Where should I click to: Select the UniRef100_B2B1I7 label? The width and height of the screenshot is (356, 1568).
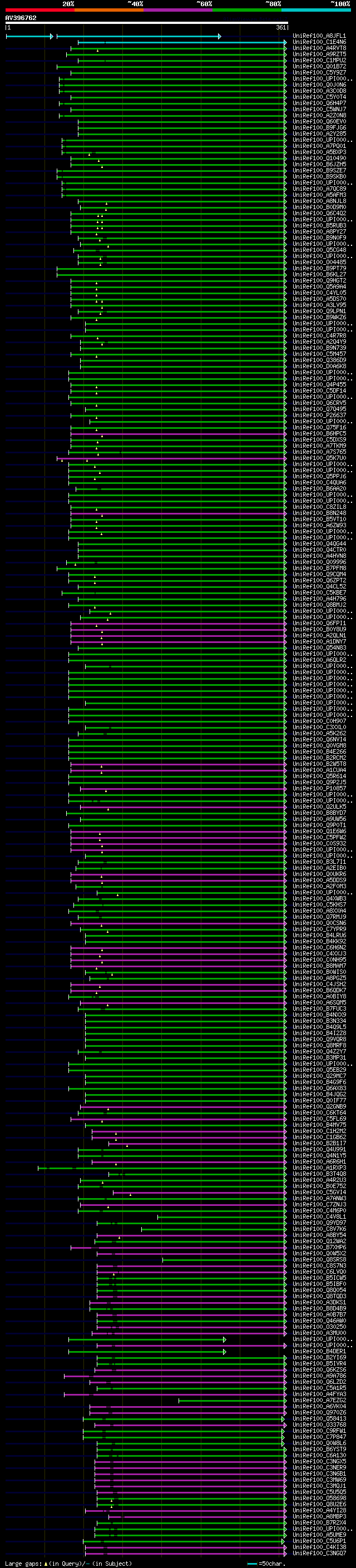tap(319, 1143)
